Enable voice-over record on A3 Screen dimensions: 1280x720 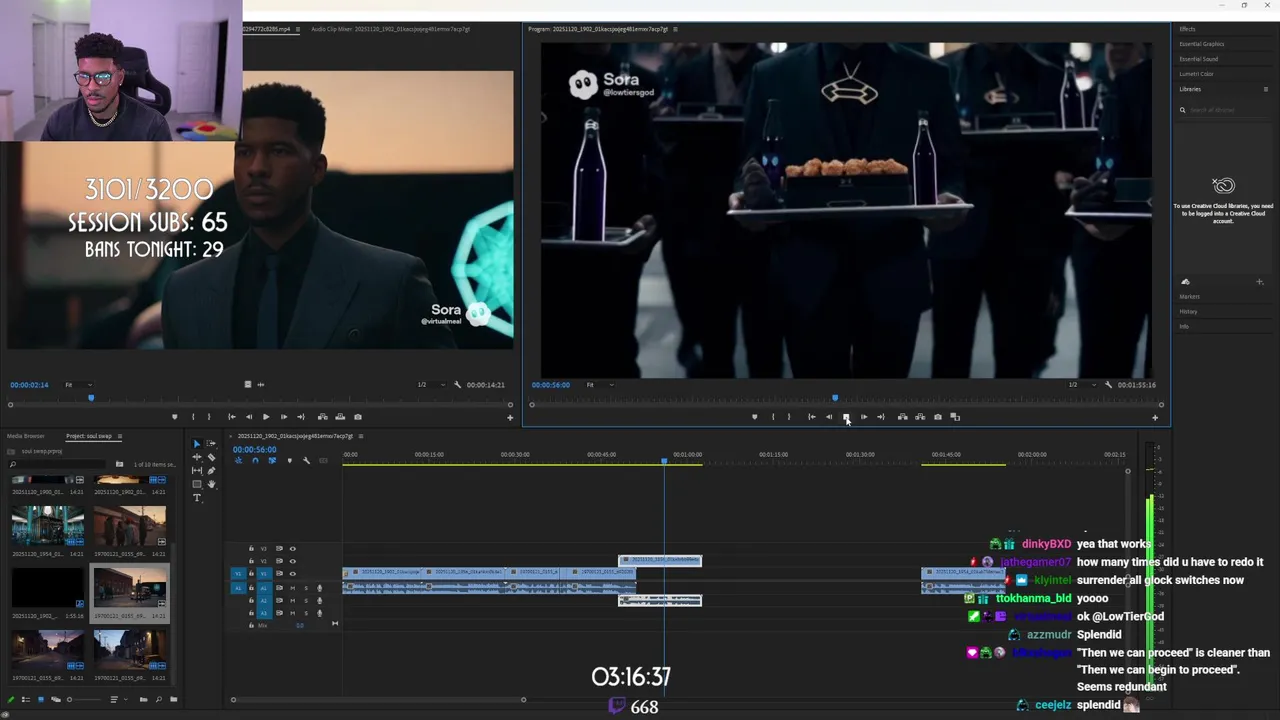(x=319, y=613)
